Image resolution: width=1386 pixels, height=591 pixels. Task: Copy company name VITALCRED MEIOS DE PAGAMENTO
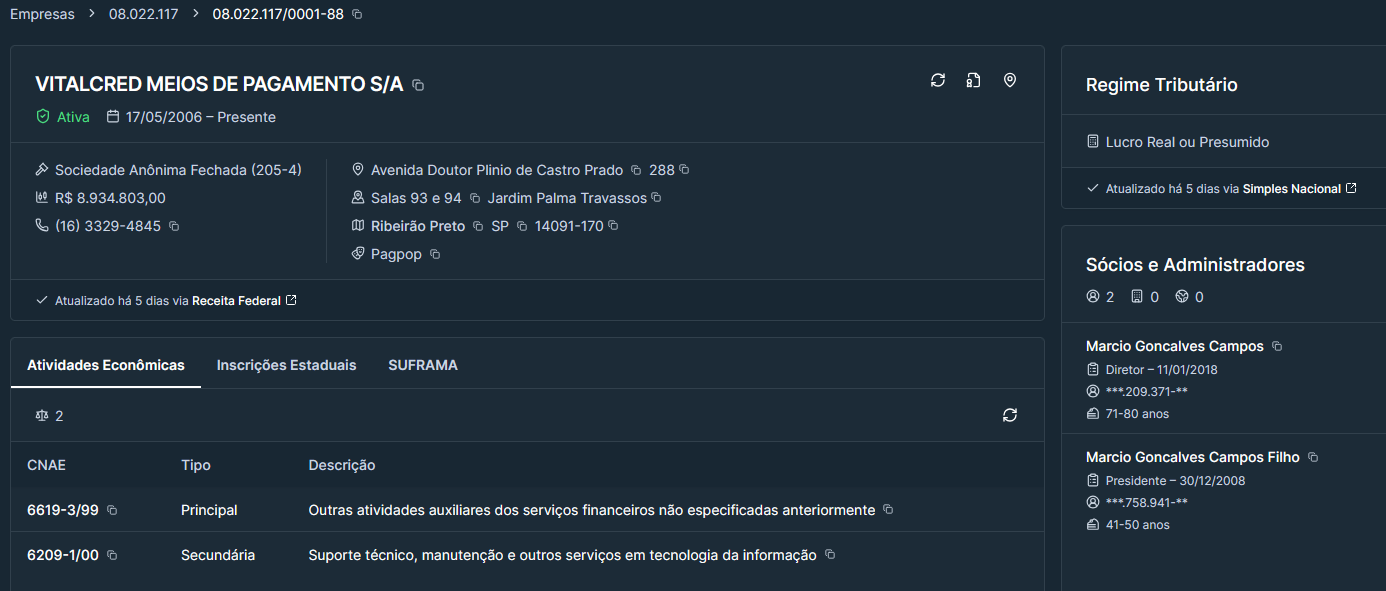pyautogui.click(x=418, y=86)
